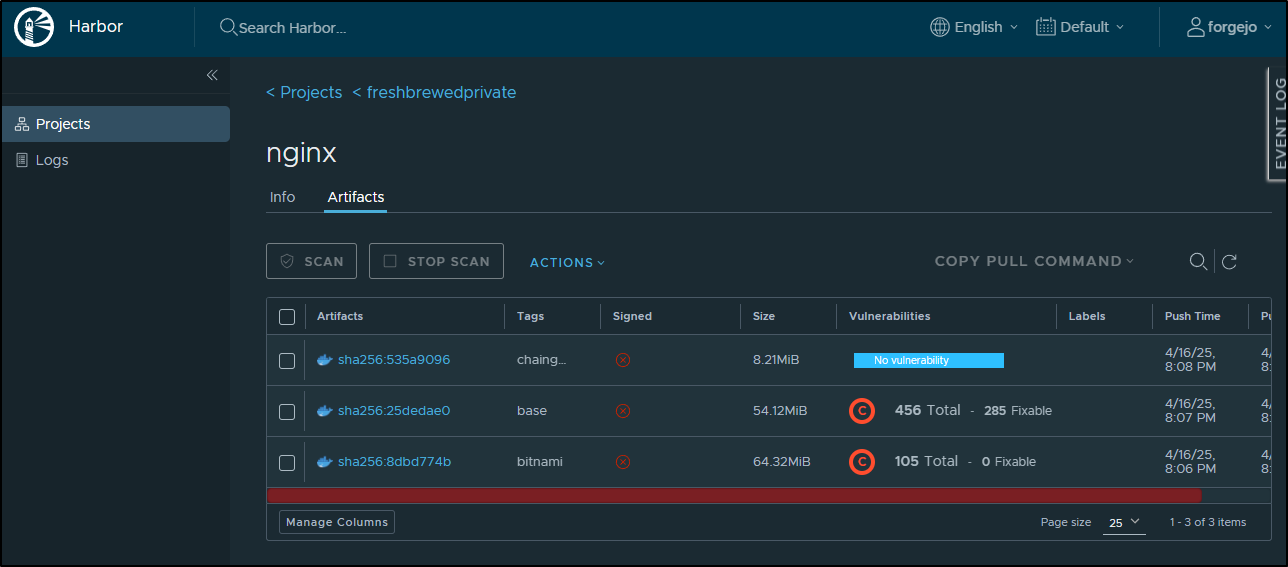The height and width of the screenshot is (567, 1288).
Task: Click the Harbor lighthouse logo
Action: point(33,27)
